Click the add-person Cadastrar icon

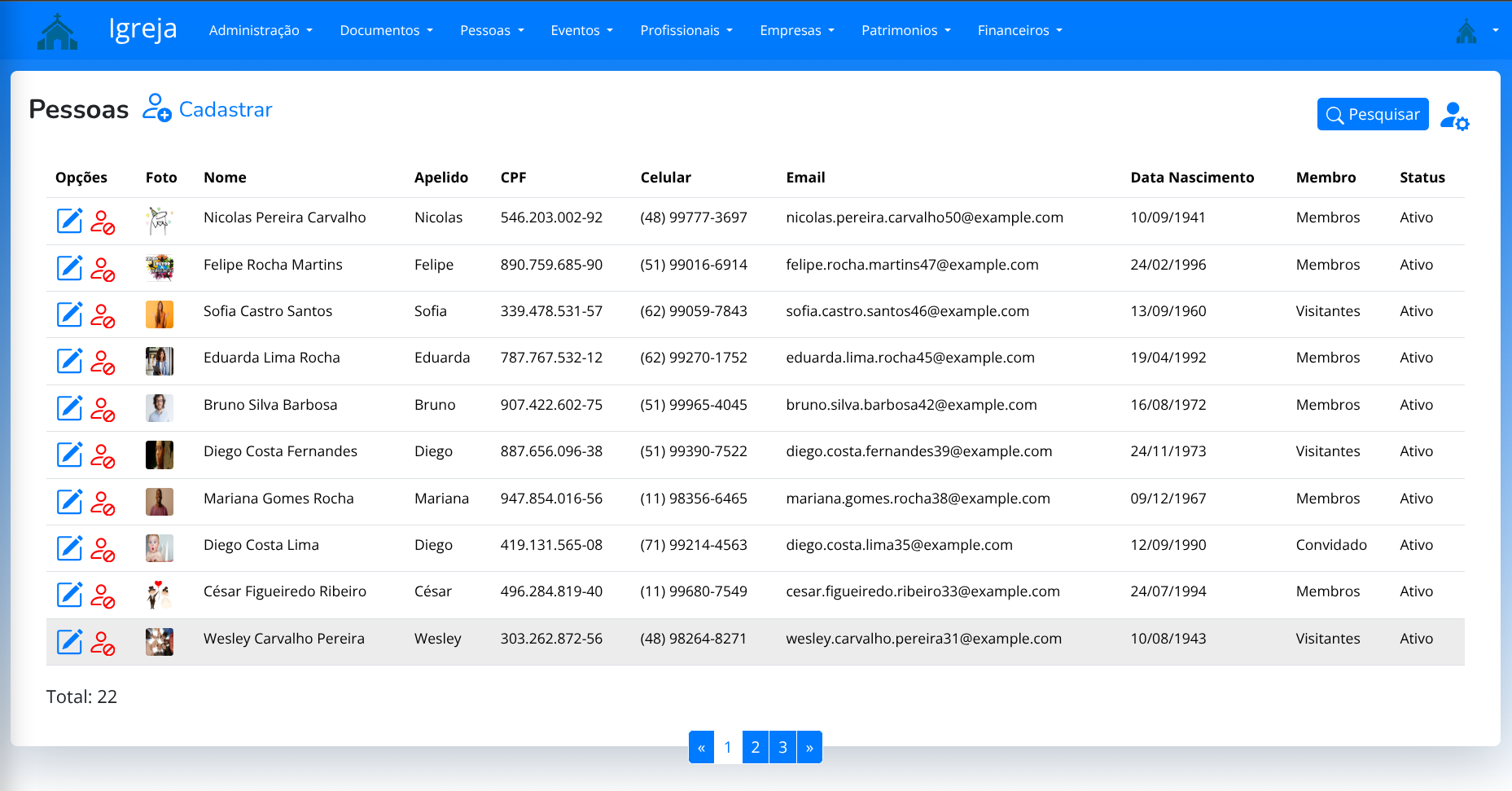click(156, 108)
